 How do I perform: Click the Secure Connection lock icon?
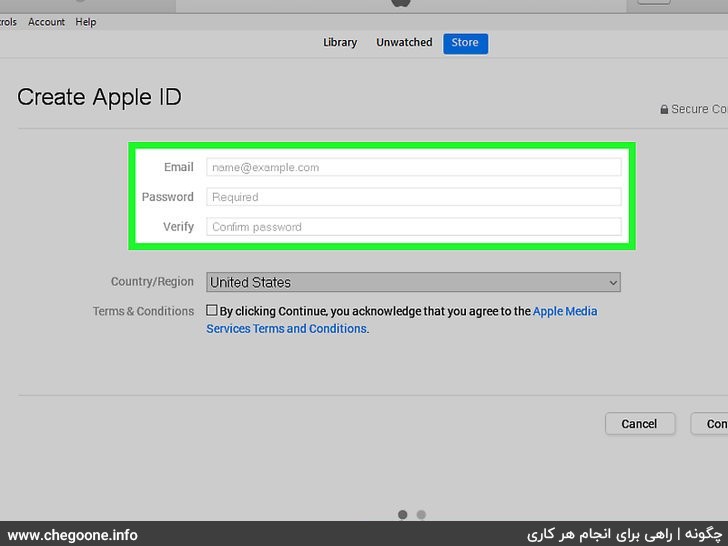pyautogui.click(x=664, y=109)
